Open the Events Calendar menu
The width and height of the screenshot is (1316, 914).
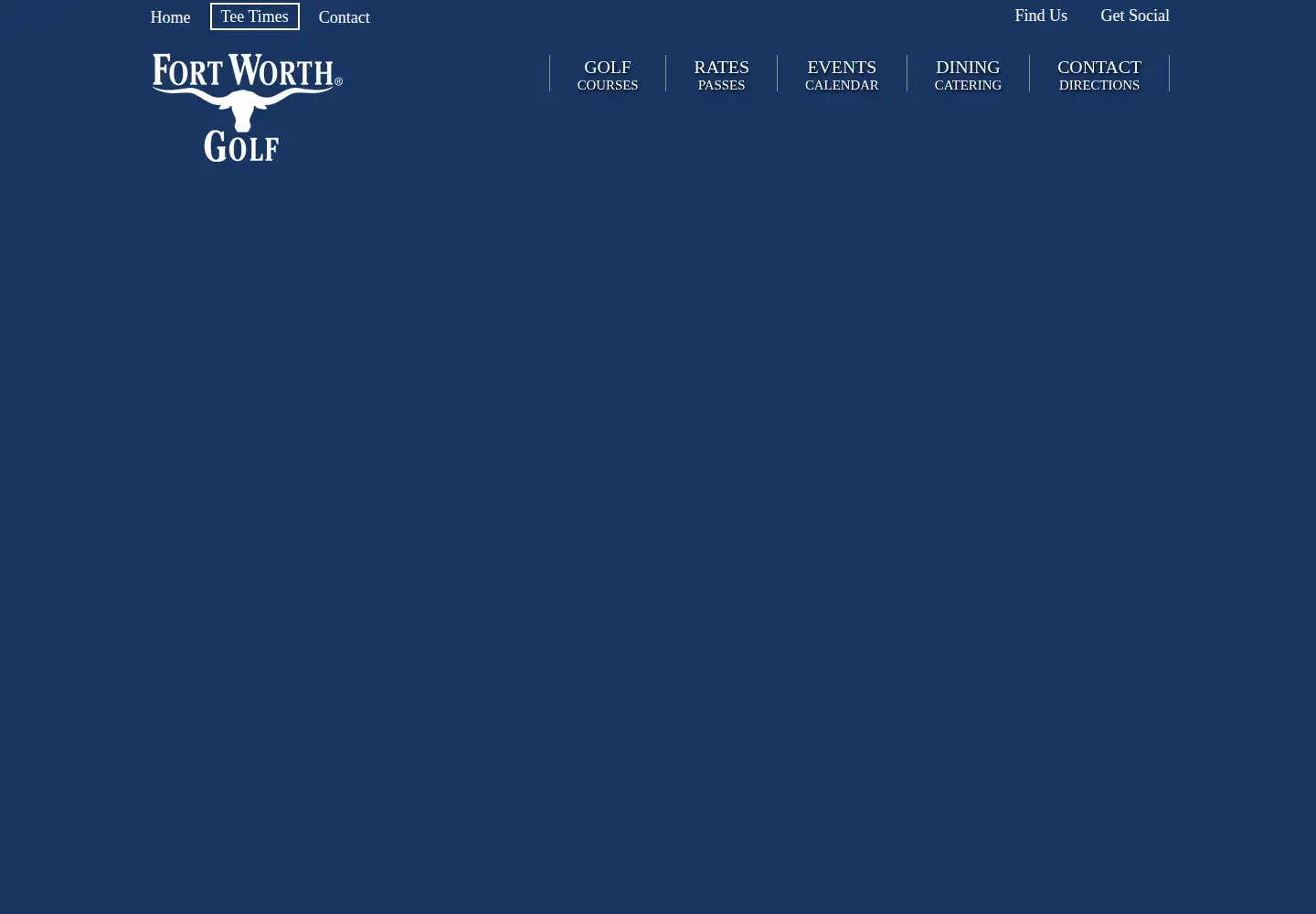click(x=842, y=74)
